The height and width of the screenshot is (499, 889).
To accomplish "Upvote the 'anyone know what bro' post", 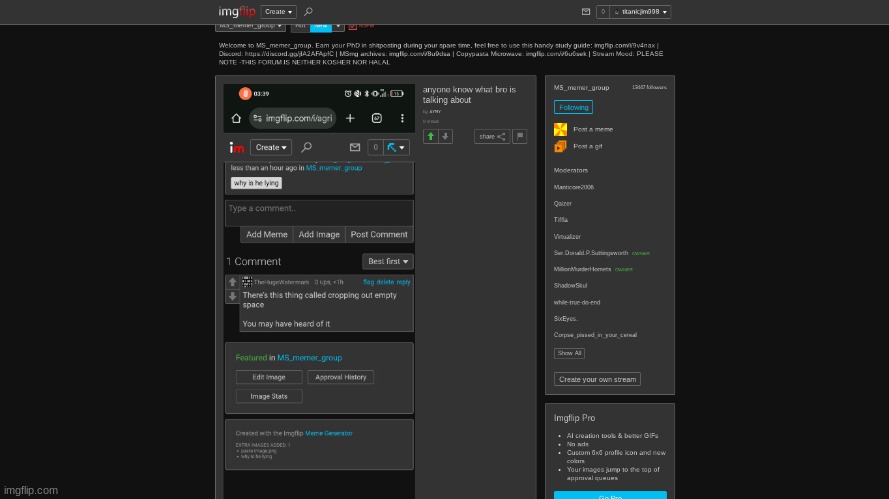I will (430, 136).
